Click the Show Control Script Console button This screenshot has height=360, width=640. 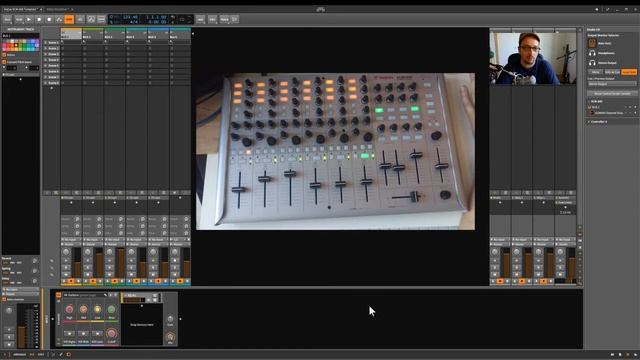pyautogui.click(x=612, y=93)
